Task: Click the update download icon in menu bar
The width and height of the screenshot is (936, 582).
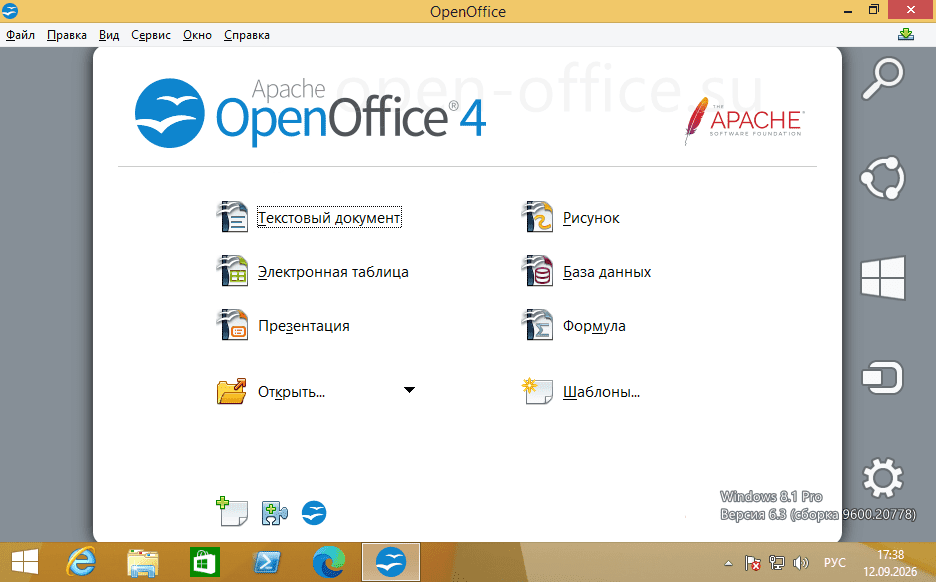Action: (906, 35)
